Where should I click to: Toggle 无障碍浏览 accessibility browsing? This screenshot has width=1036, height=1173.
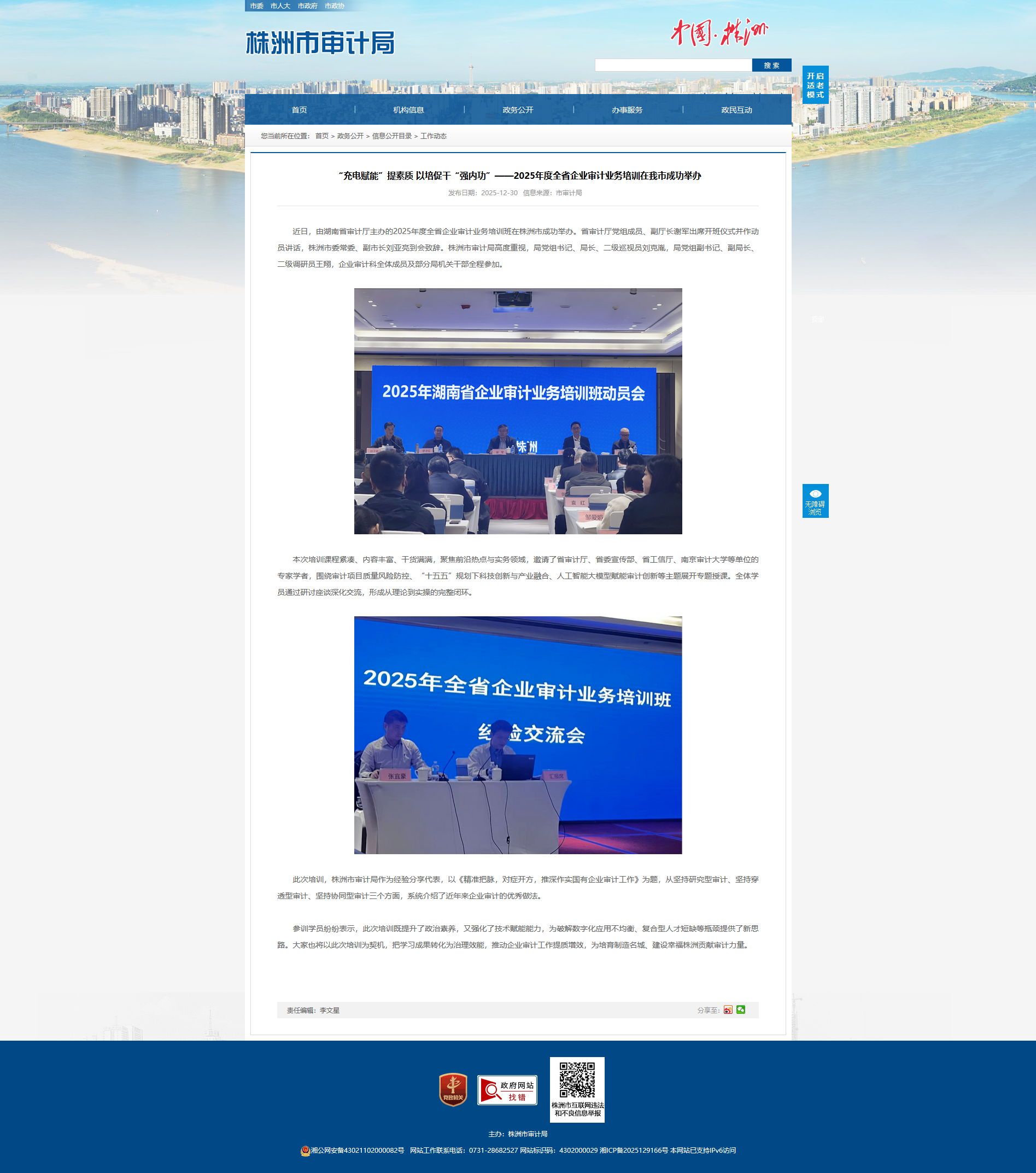point(815,501)
